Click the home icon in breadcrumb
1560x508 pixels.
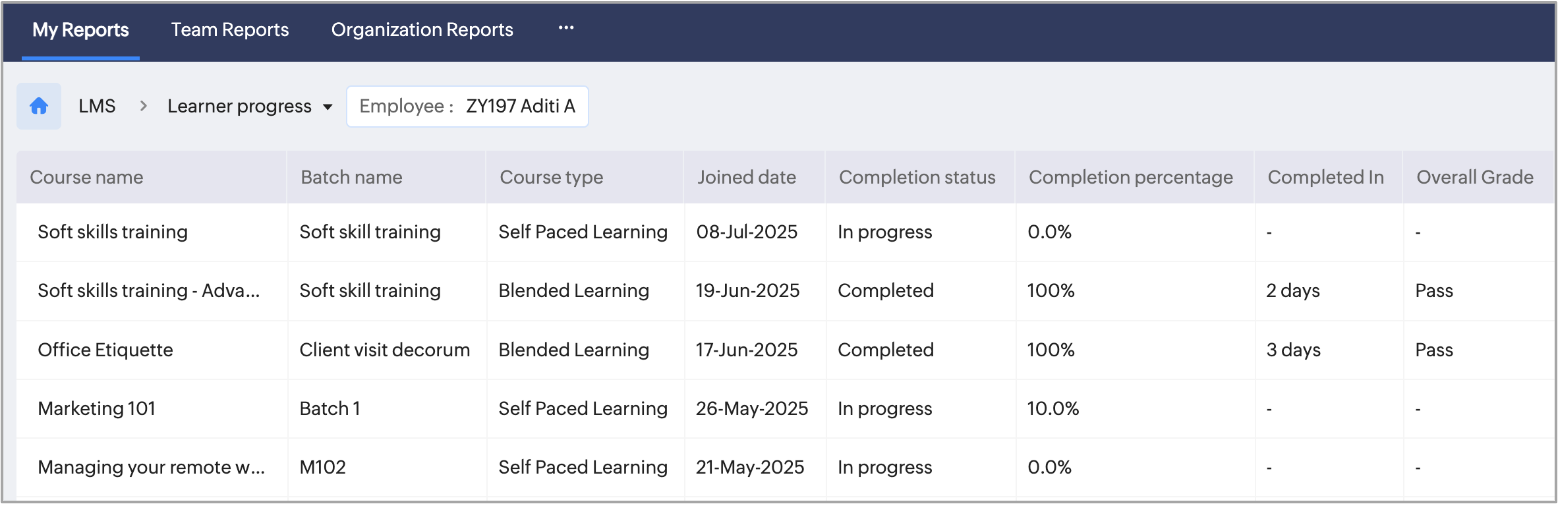pos(39,106)
